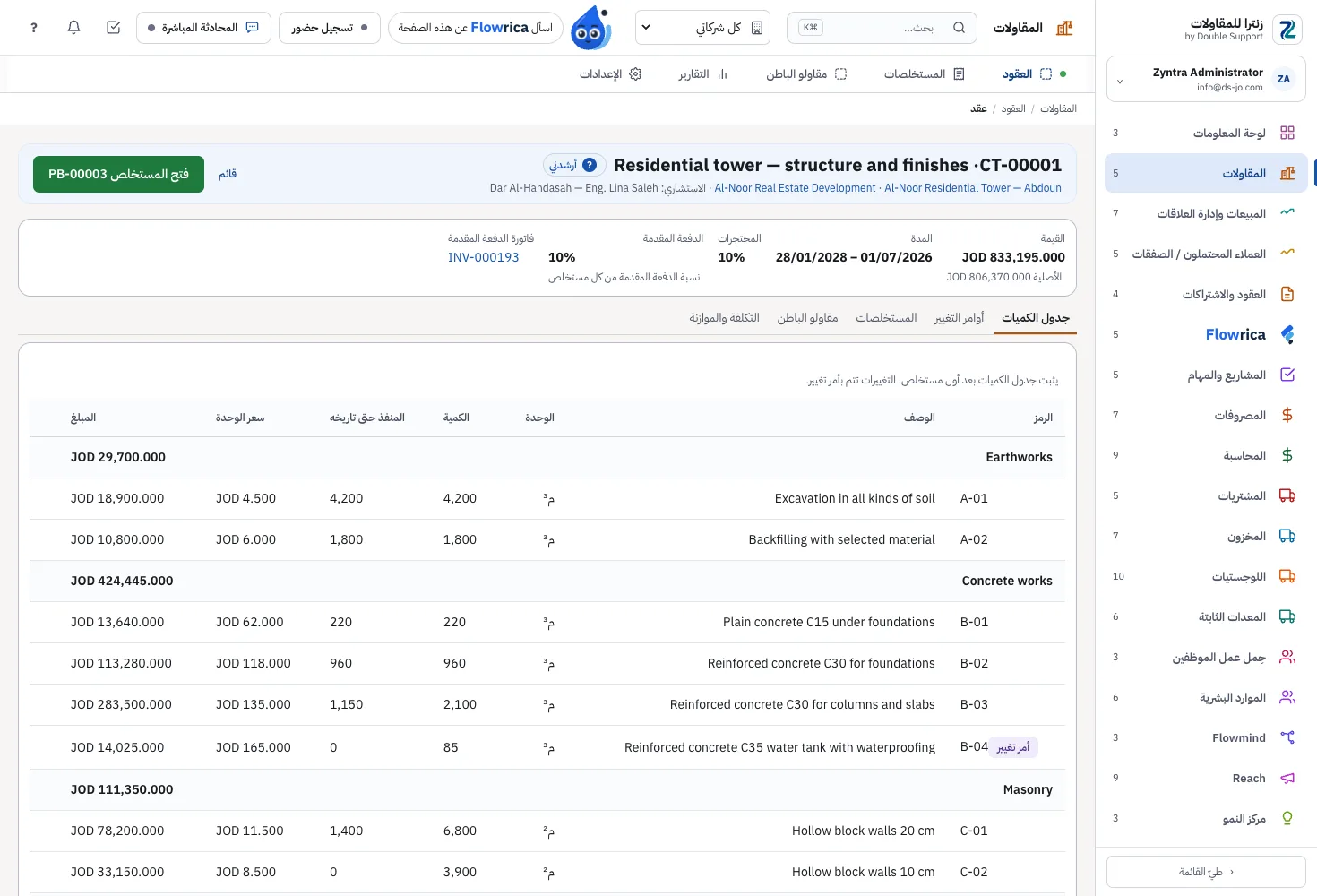Click the blue help icon beside أرشِد

pyautogui.click(x=590, y=165)
